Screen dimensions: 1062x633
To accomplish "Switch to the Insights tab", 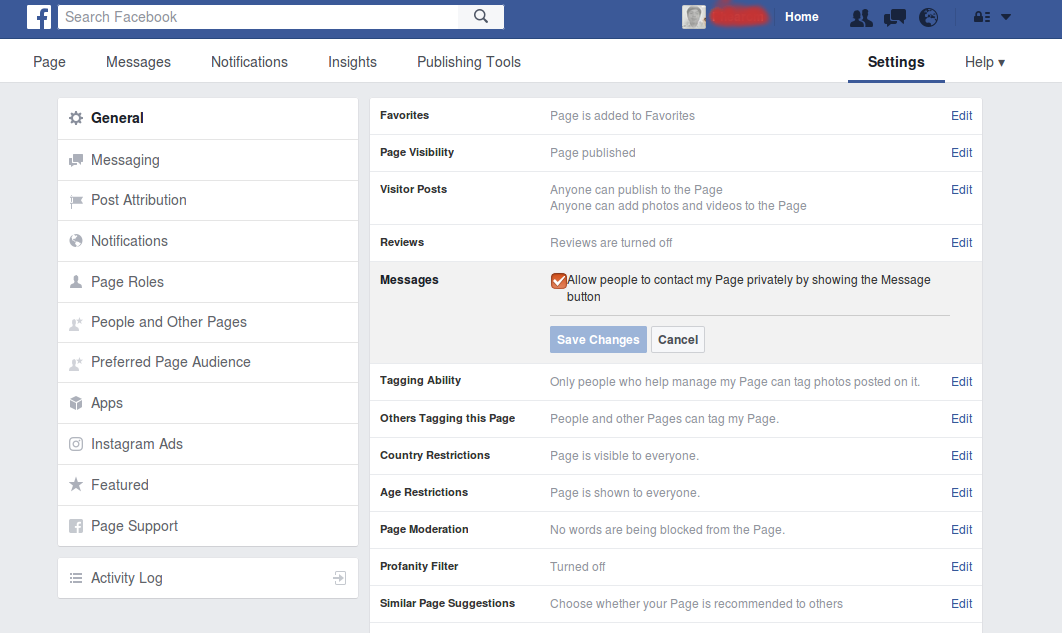I will pos(352,62).
